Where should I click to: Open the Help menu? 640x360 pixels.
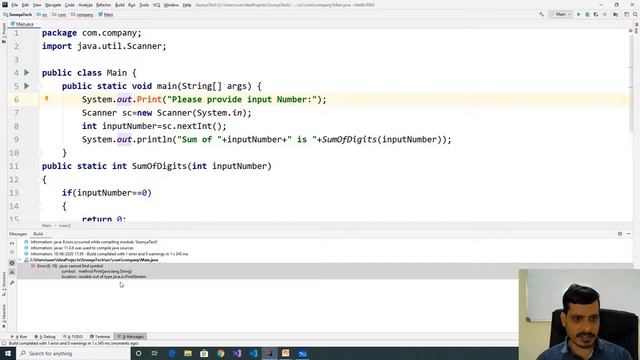pyautogui.click(x=187, y=5)
